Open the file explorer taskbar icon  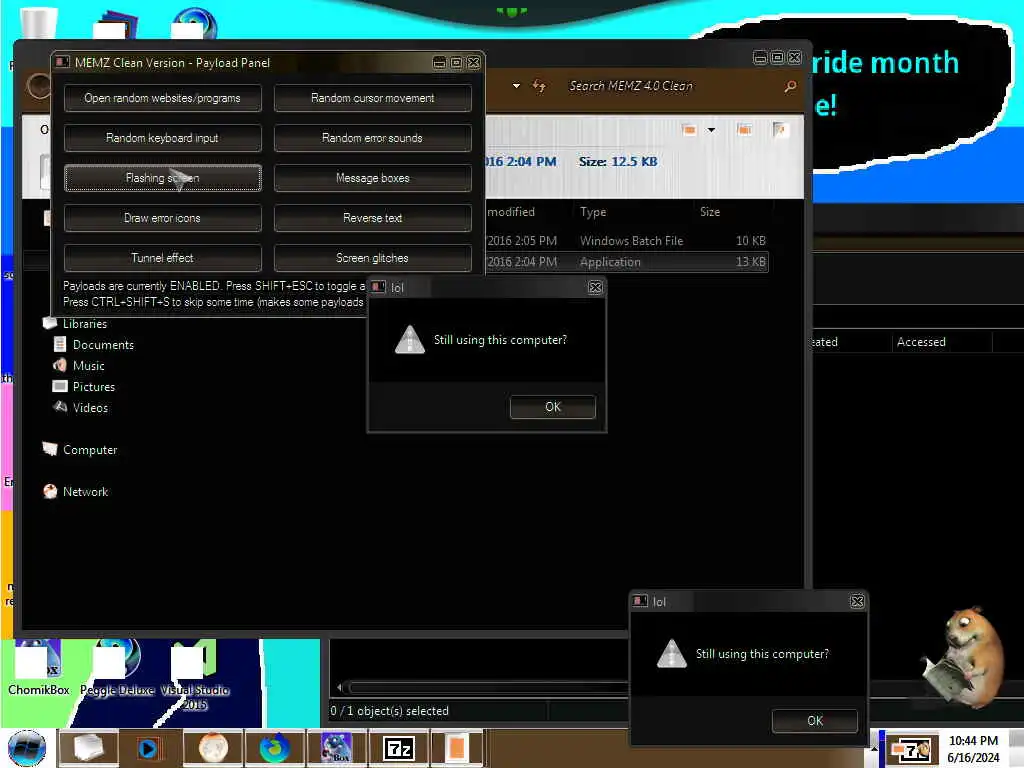pos(89,748)
